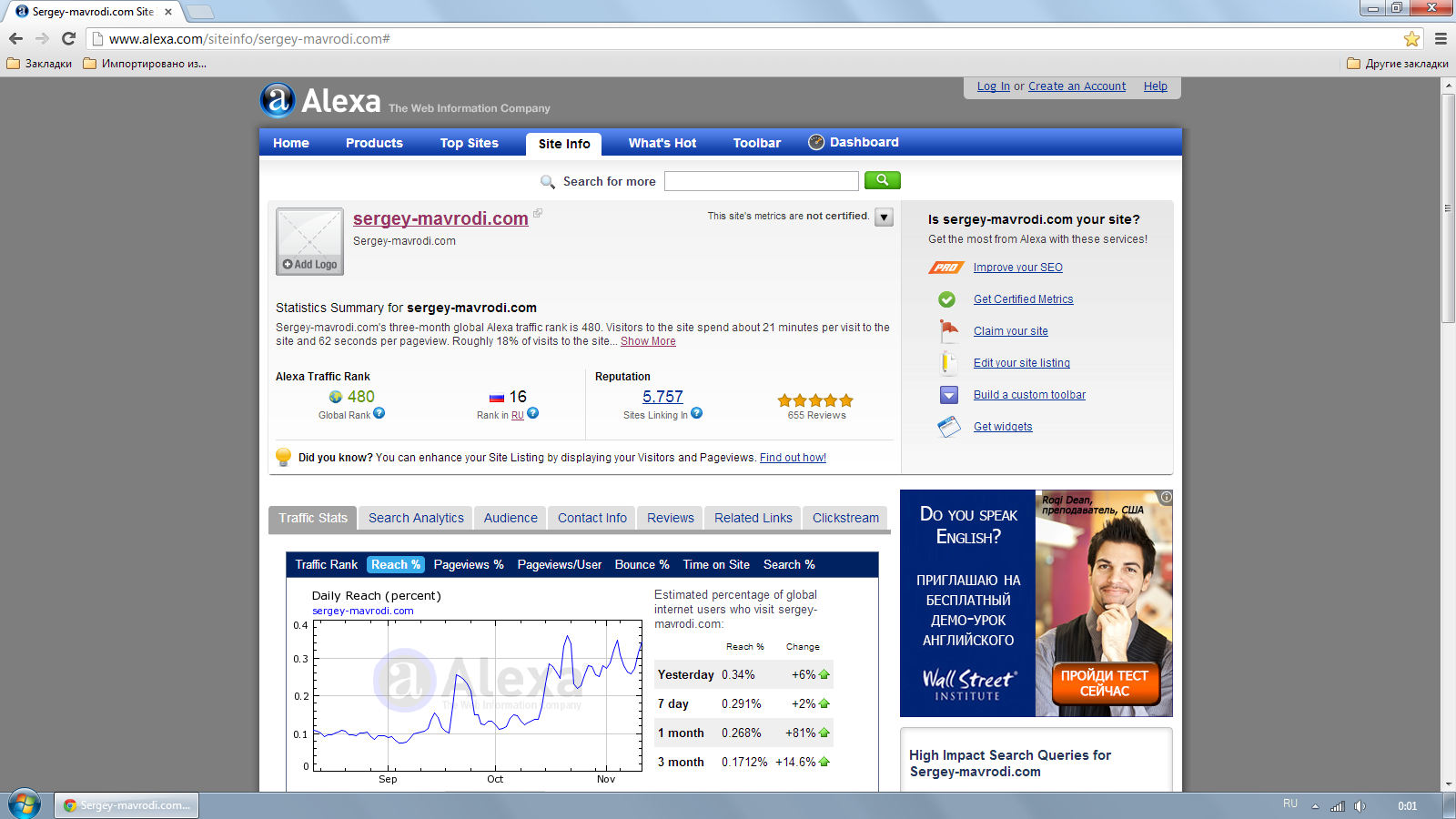Click the network signal tray icon
This screenshot has width=1456, height=819.
tap(1337, 805)
